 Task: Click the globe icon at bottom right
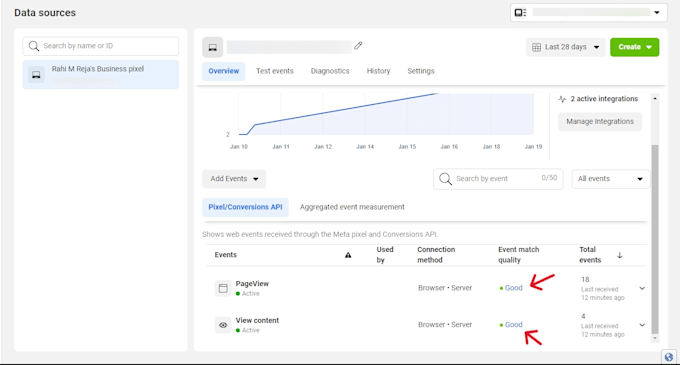click(669, 357)
